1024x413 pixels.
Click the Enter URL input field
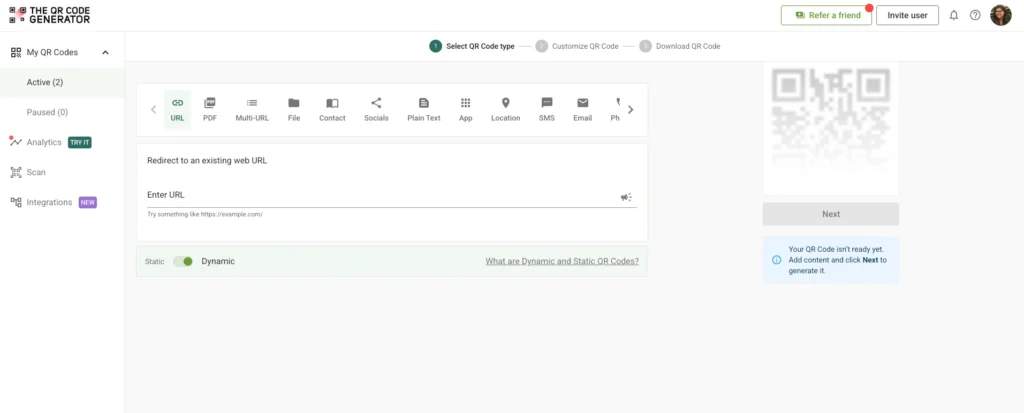pyautogui.click(x=380, y=195)
